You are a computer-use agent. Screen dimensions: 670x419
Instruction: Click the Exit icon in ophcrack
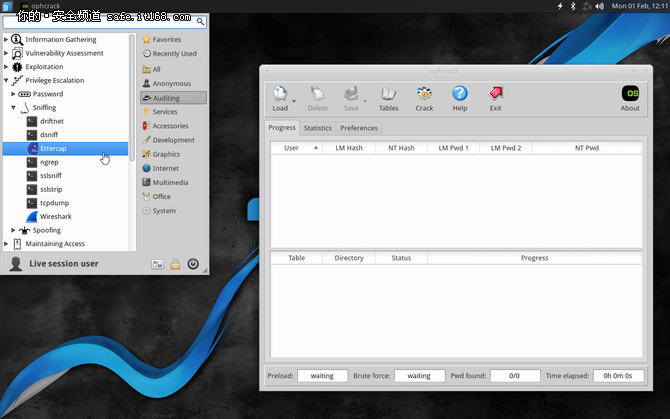tap(495, 94)
